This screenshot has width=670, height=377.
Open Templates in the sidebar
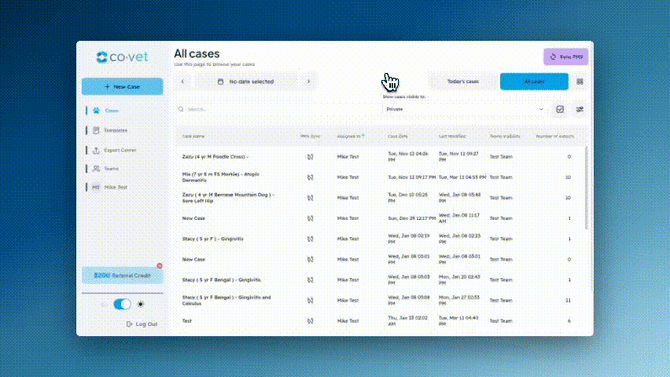coord(116,130)
